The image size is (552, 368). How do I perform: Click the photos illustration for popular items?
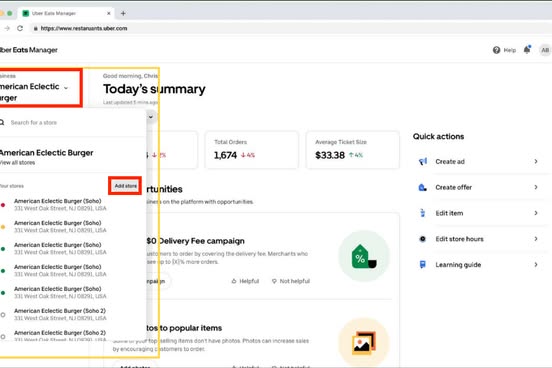364,343
